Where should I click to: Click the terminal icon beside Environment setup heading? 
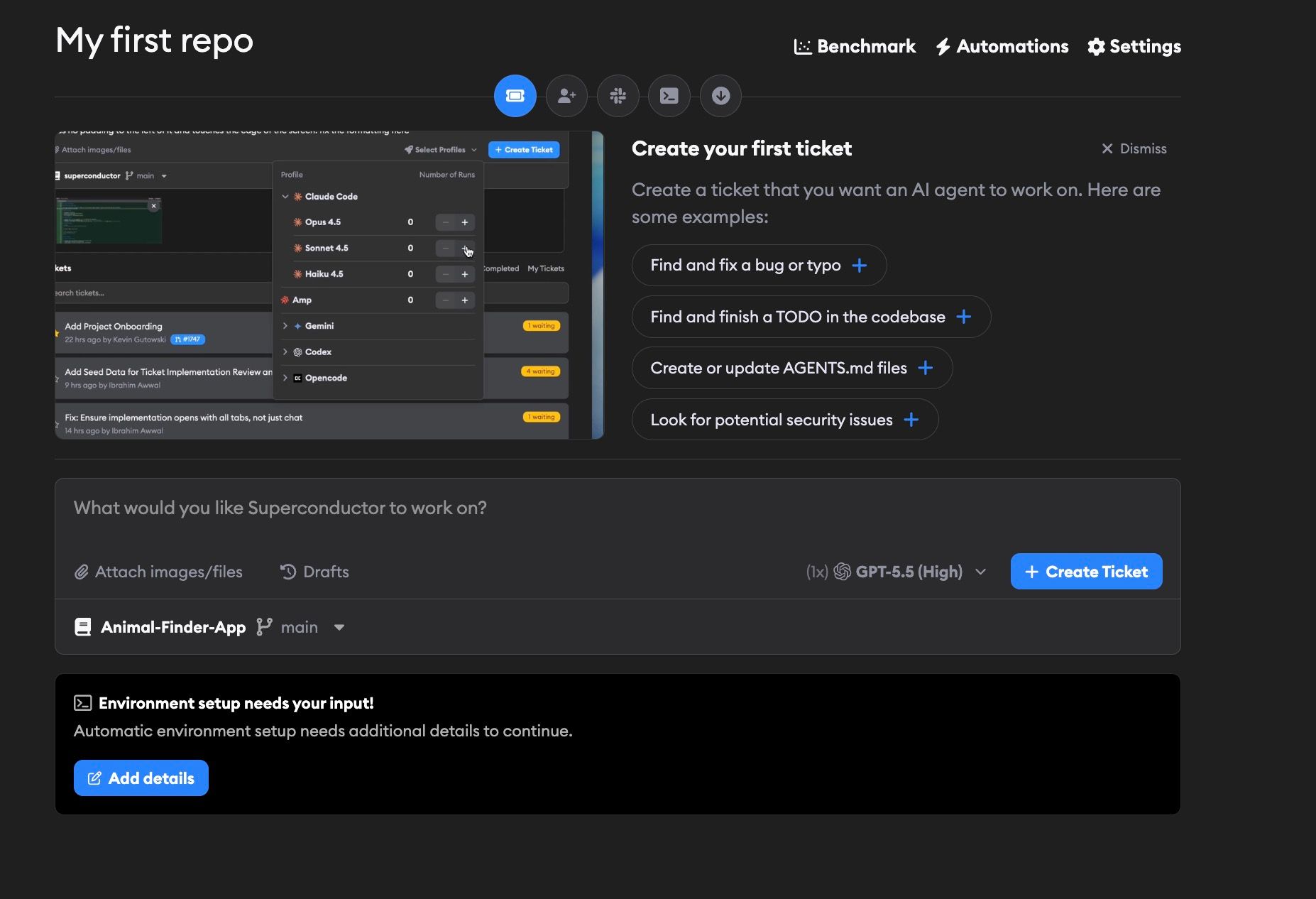[83, 703]
